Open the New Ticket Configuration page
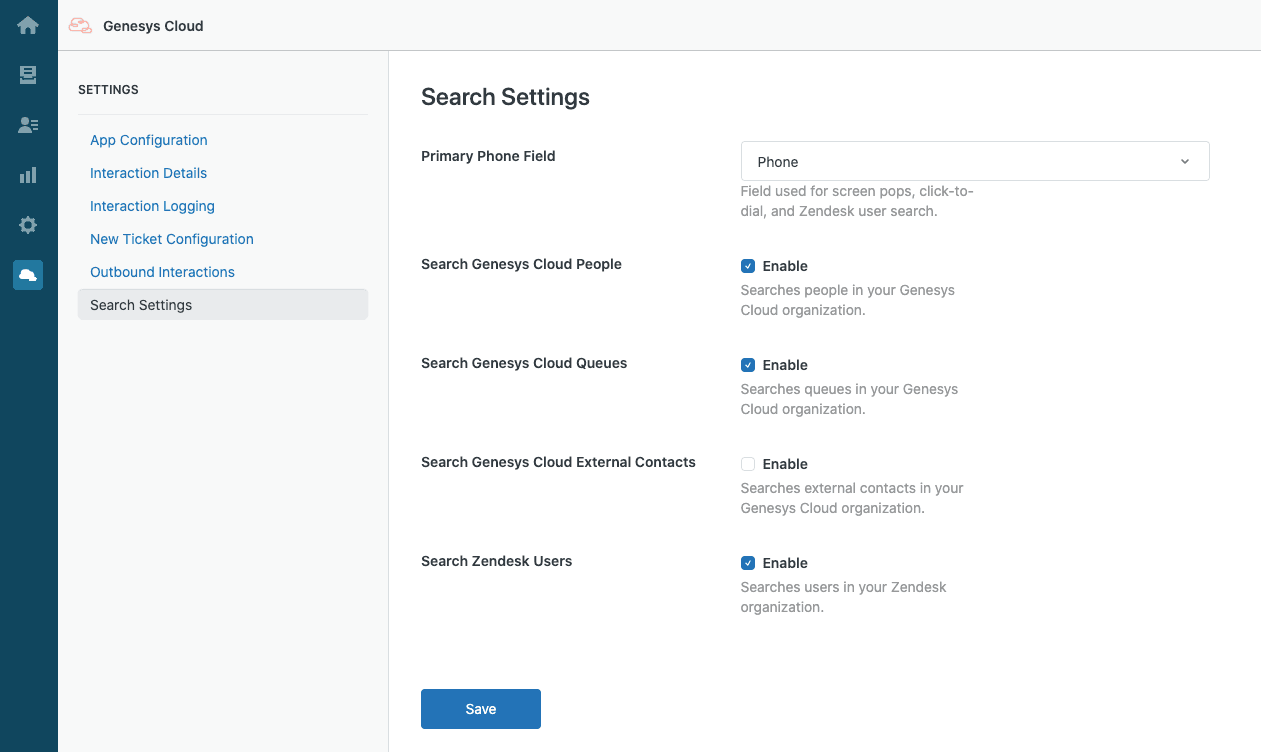This screenshot has width=1261, height=752. (x=171, y=239)
